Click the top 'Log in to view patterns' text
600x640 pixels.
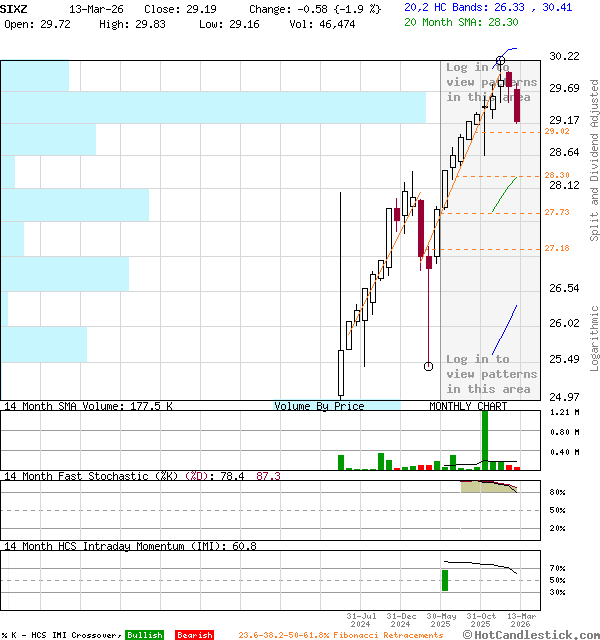[491, 83]
